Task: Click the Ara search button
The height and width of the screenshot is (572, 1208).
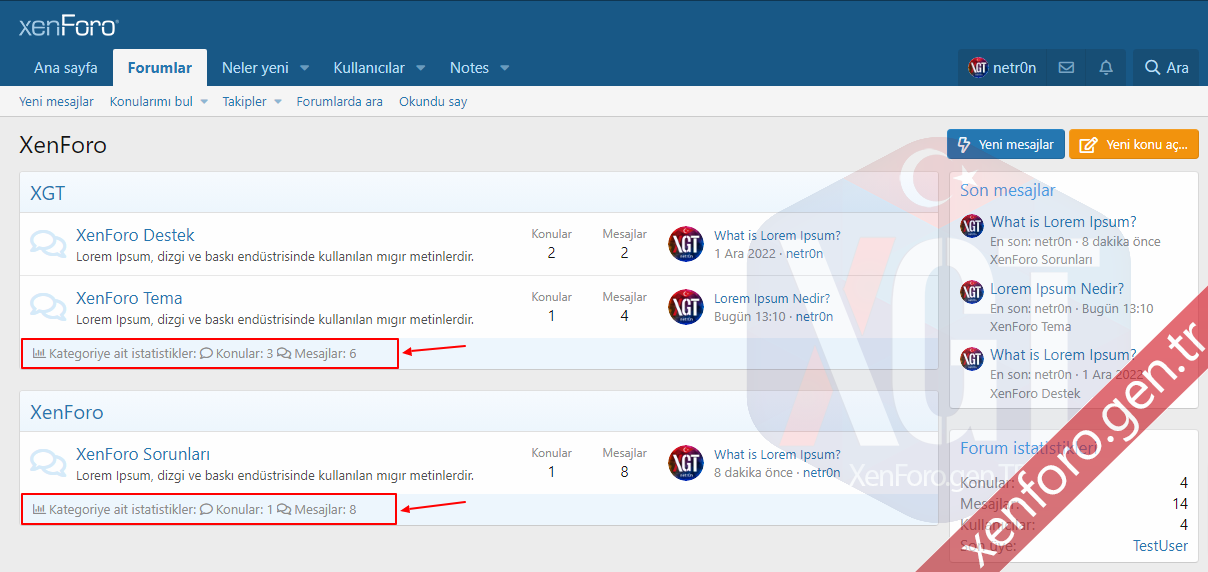Action: click(1166, 68)
